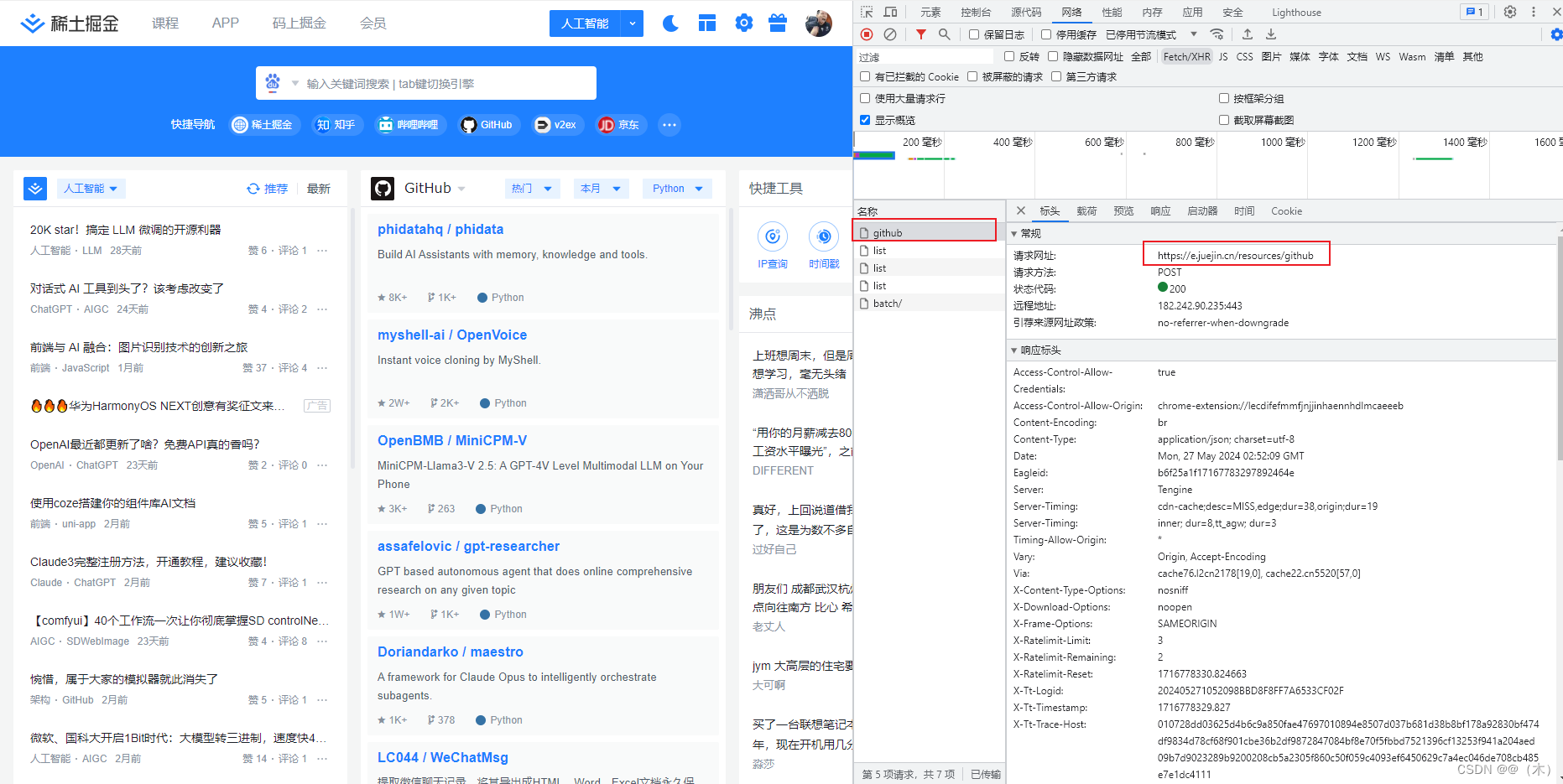Image resolution: width=1563 pixels, height=784 pixels.
Task: Switch to the 控制台 DevTools tab
Action: (x=976, y=12)
